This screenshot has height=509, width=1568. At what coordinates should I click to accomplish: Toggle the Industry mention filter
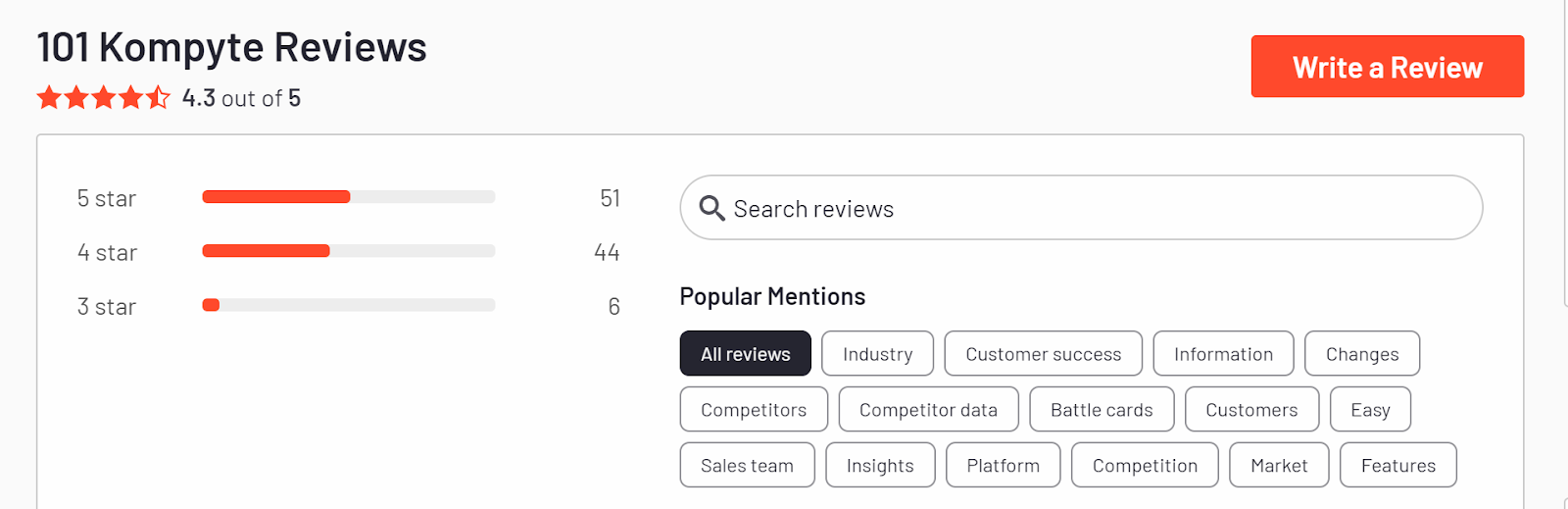(x=877, y=354)
